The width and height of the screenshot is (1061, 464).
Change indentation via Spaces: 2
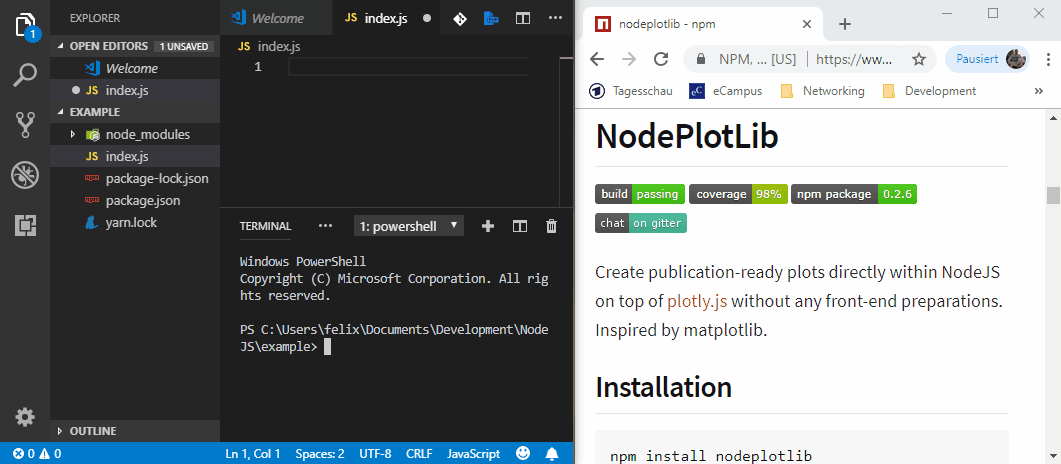(319, 454)
